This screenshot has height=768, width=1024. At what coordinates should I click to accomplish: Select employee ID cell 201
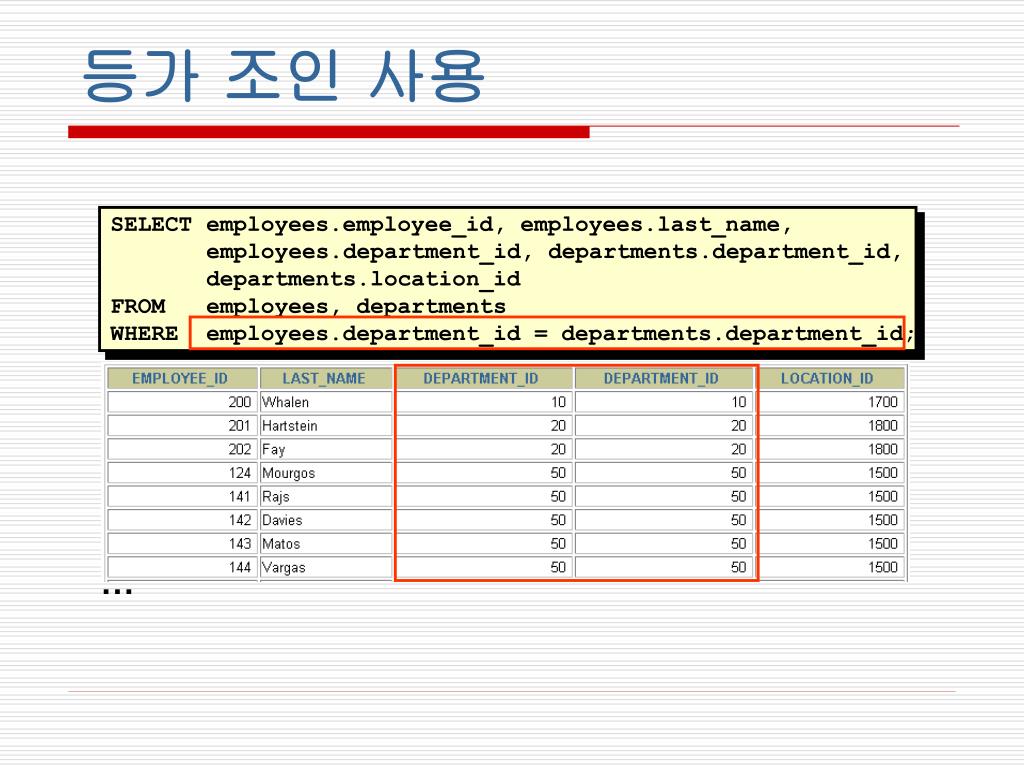pos(182,425)
